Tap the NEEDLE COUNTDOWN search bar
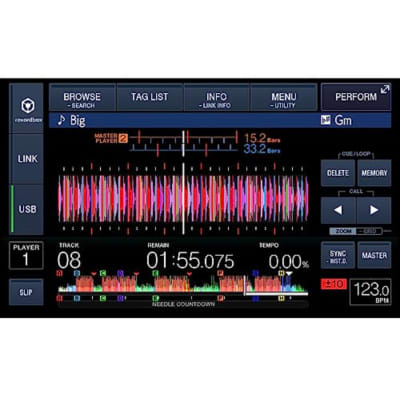This screenshot has width=400, height=400. (183, 304)
